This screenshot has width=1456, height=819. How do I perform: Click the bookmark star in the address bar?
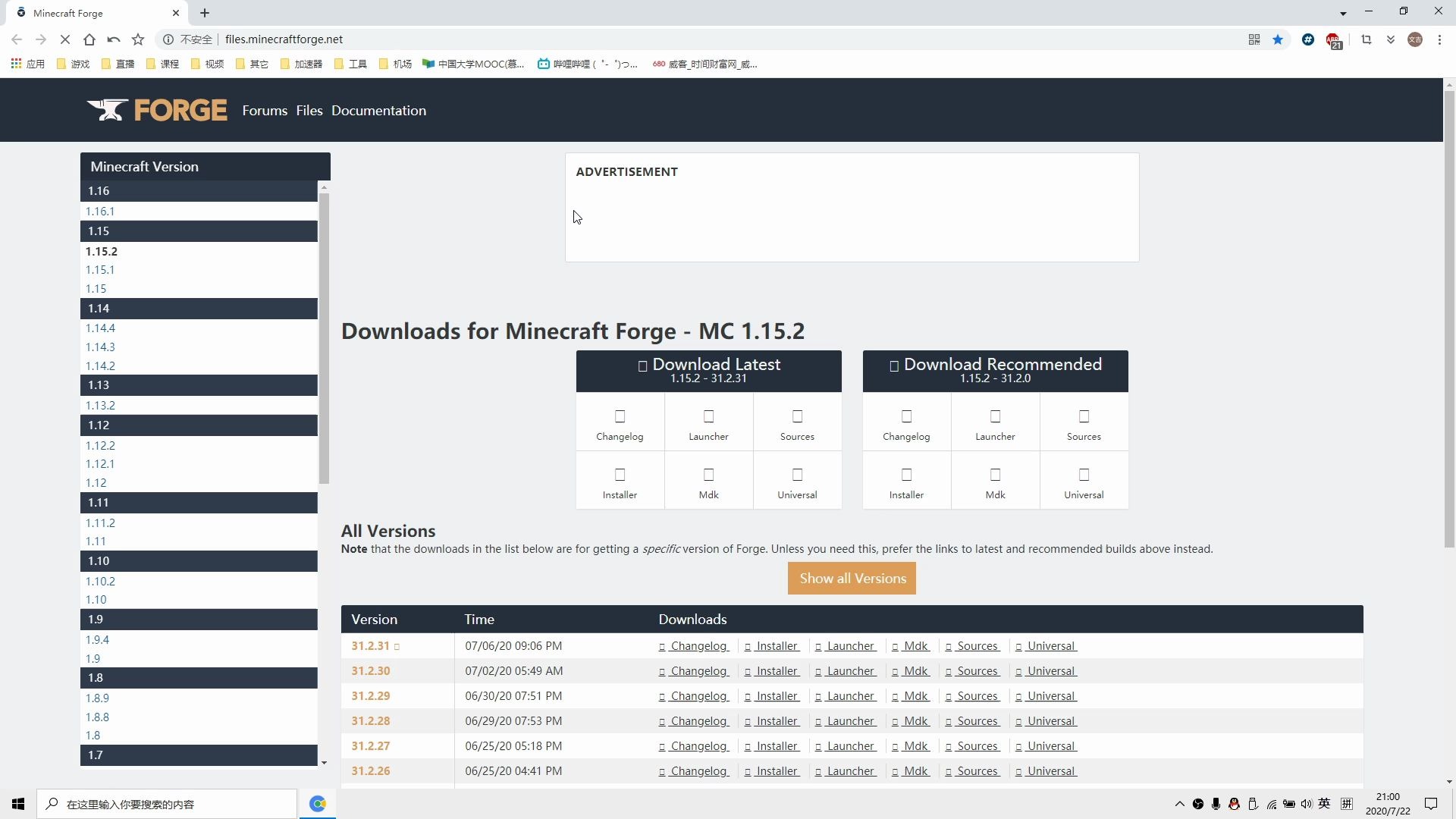[1278, 39]
